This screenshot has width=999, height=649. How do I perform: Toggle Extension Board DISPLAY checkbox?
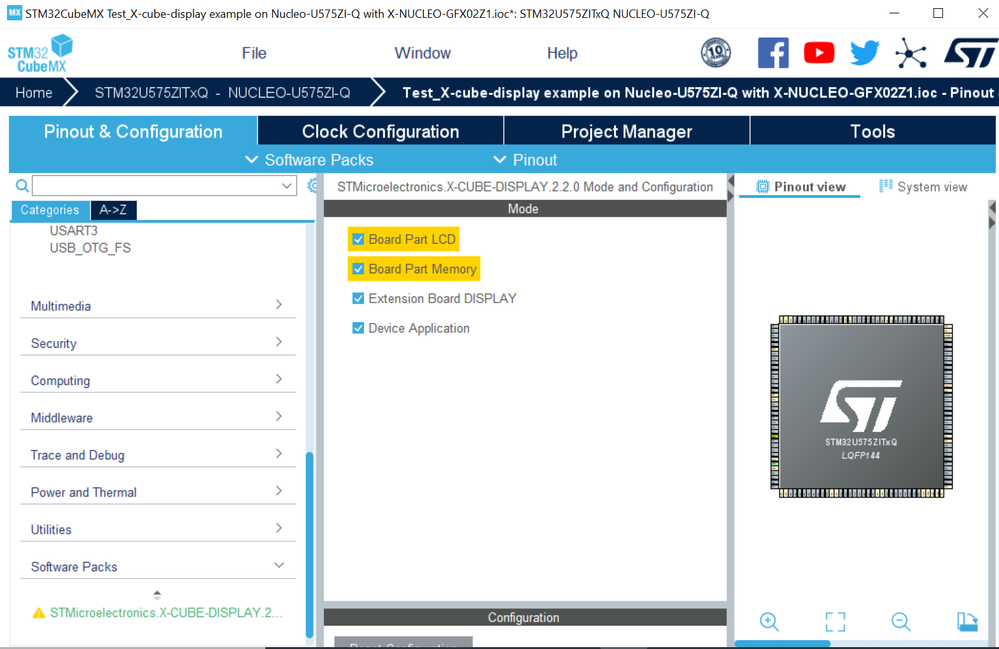[358, 298]
